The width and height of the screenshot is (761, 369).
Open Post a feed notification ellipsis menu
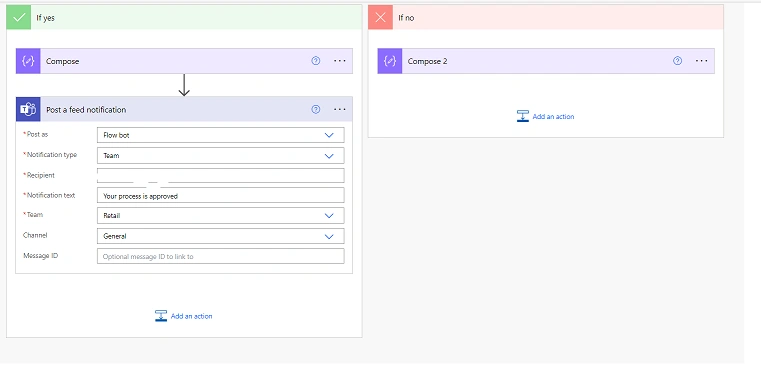tap(340, 109)
